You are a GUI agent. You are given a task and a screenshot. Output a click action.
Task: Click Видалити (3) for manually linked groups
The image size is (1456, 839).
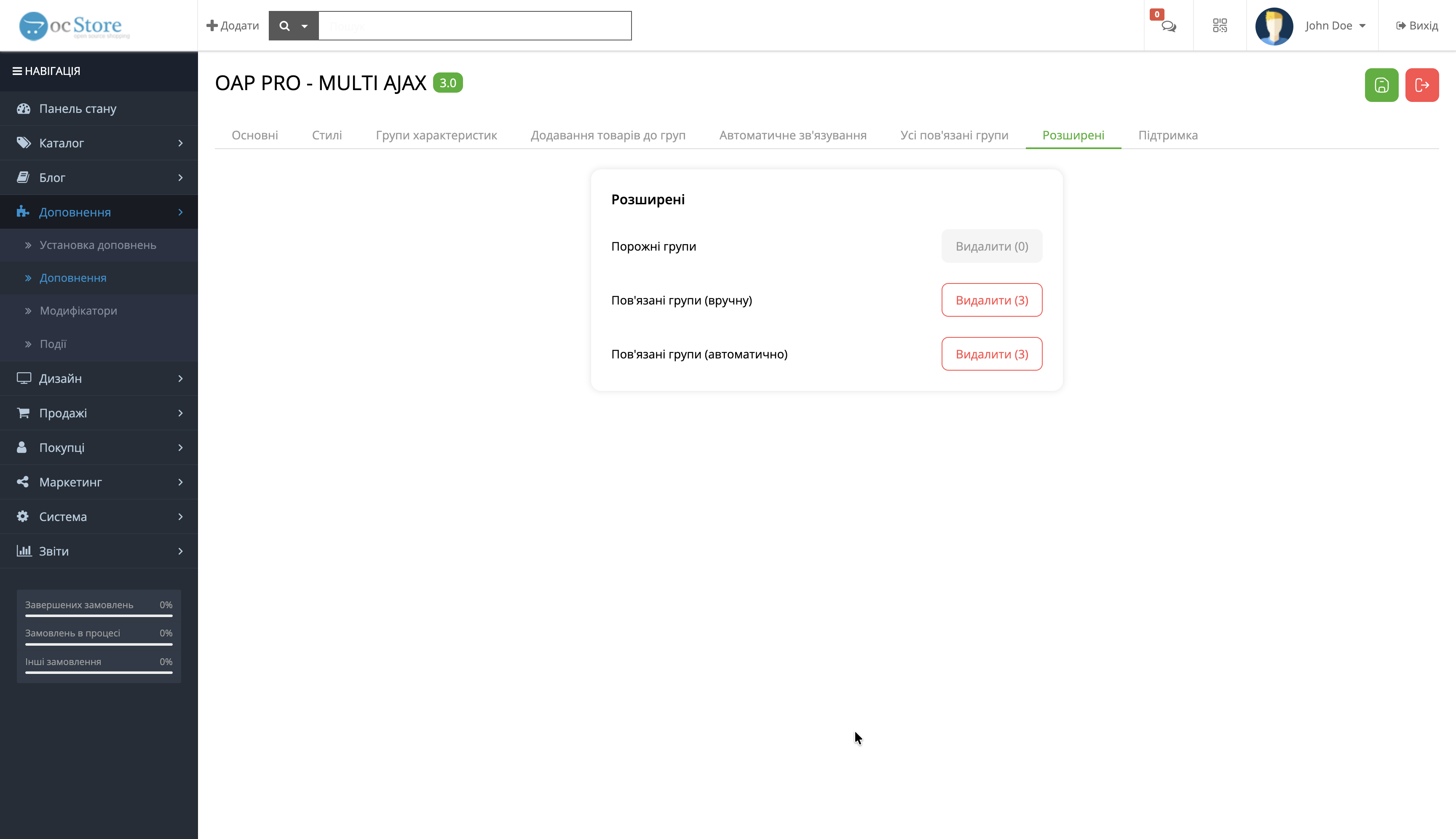(991, 299)
